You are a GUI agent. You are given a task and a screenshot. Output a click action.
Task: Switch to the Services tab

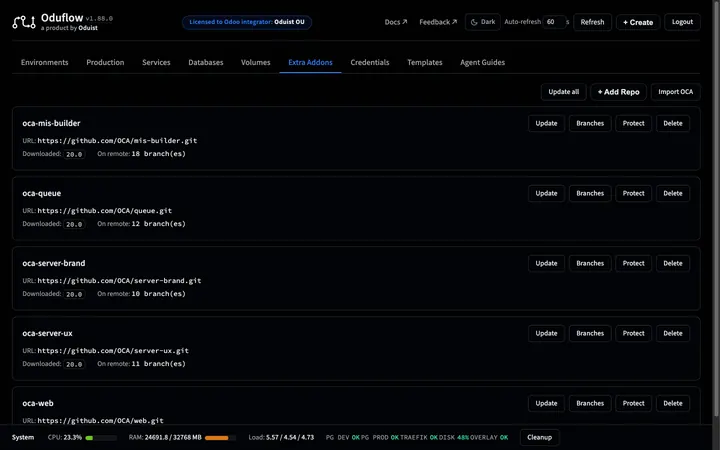pyautogui.click(x=156, y=62)
